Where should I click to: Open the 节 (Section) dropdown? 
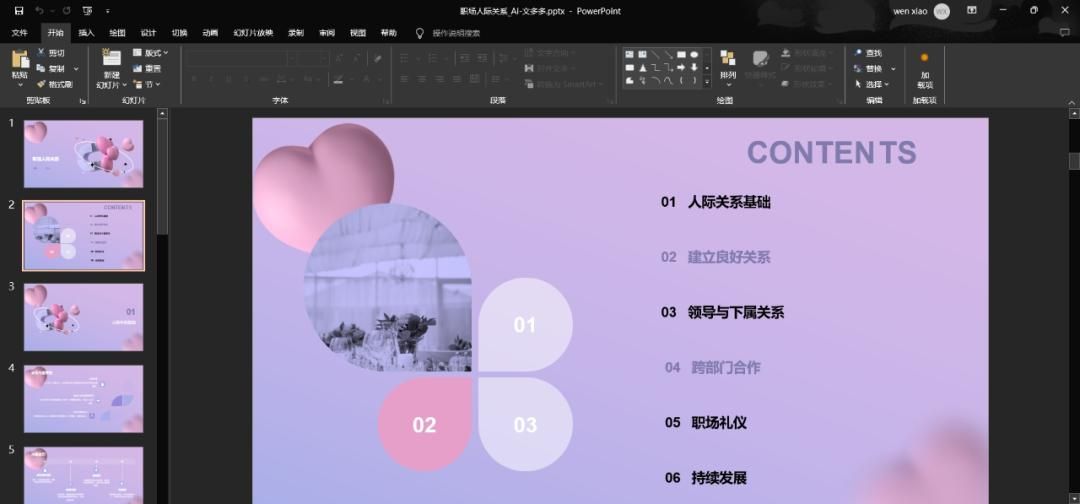tap(147, 84)
